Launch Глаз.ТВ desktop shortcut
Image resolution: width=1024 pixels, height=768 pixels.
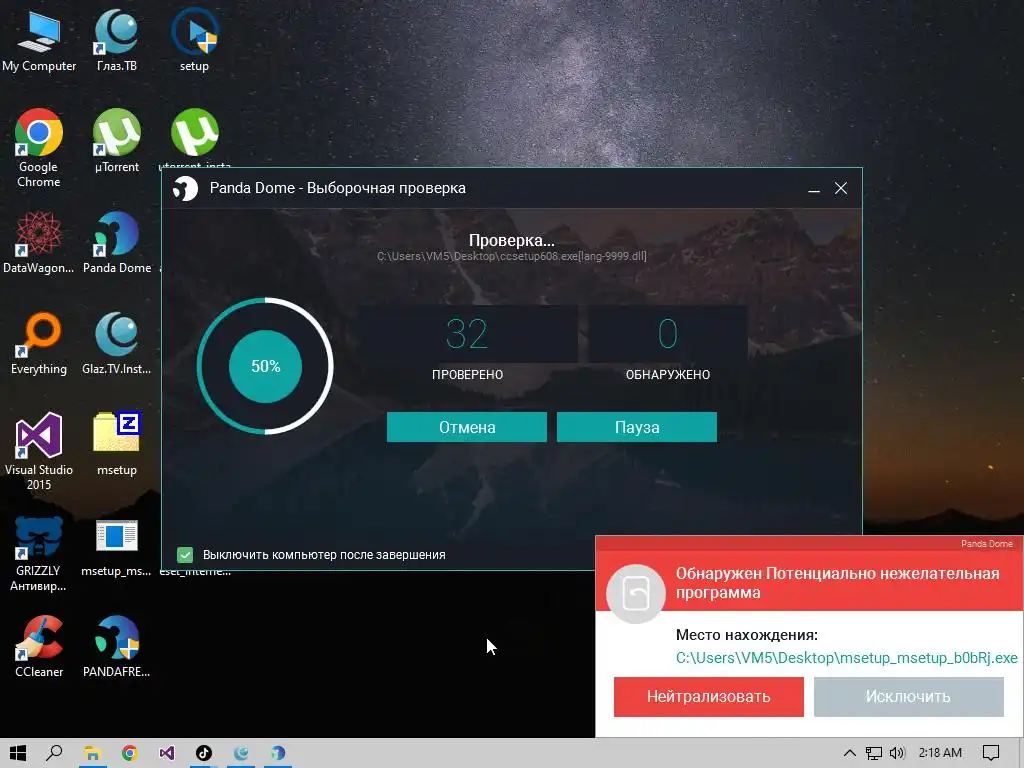click(116, 40)
